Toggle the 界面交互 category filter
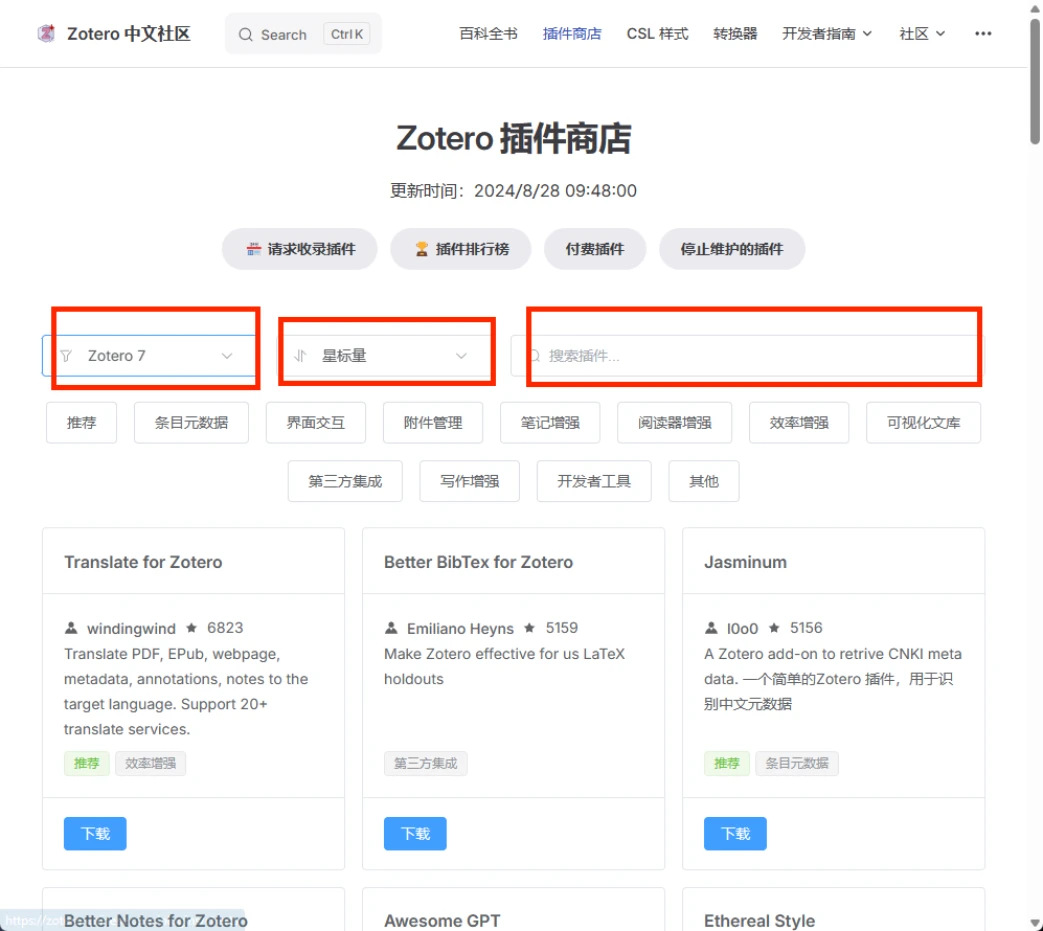 coord(316,422)
